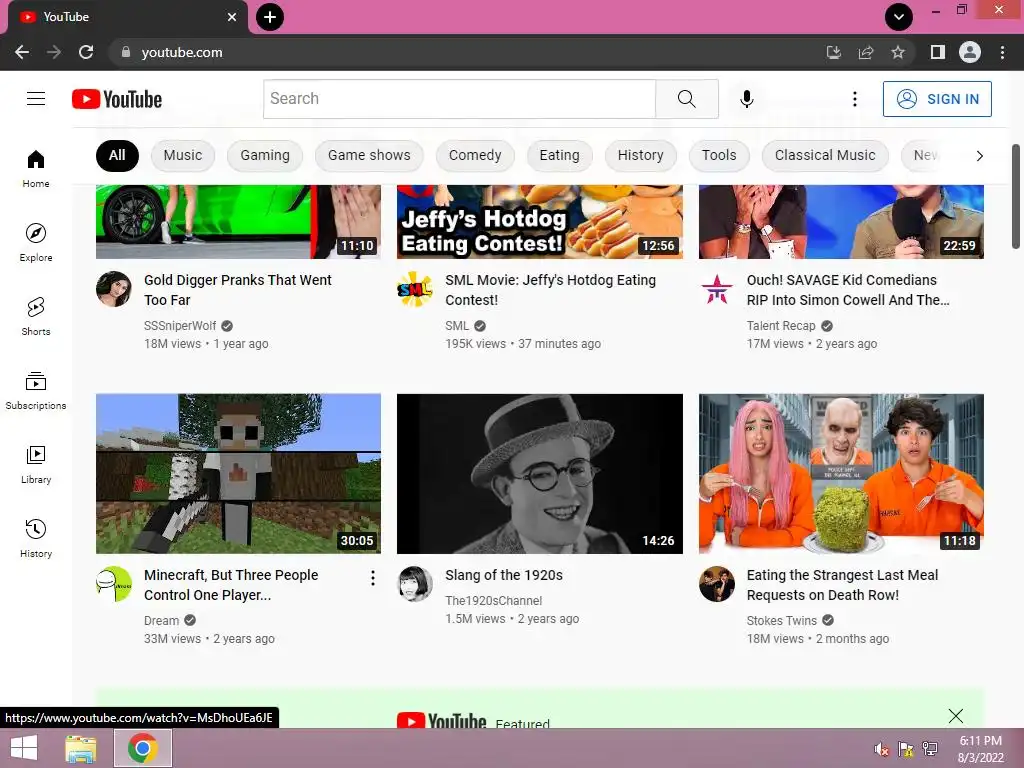The height and width of the screenshot is (768, 1024).
Task: Click Slang of the 1920s thumbnail
Action: pyautogui.click(x=539, y=473)
